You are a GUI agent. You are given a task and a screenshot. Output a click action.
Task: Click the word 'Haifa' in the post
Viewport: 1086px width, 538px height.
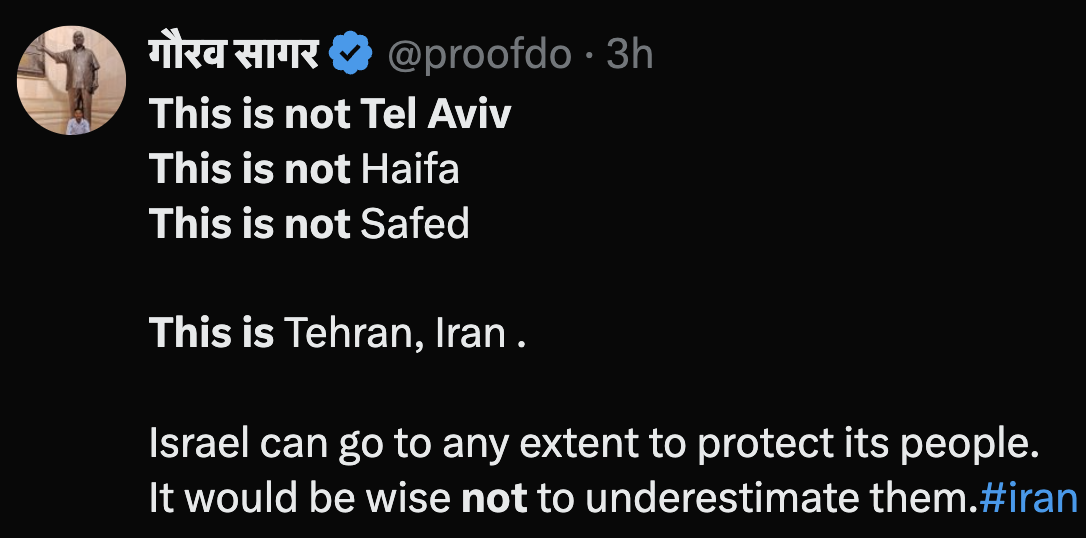(410, 169)
